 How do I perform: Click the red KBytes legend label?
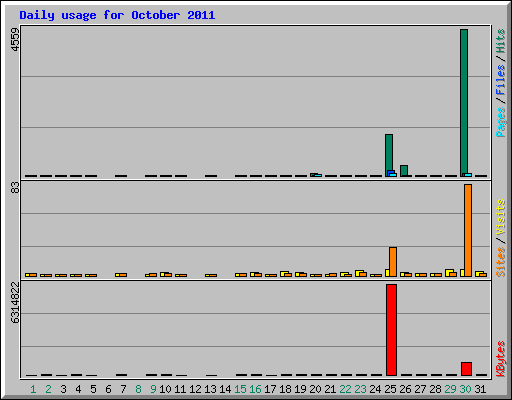(500, 359)
